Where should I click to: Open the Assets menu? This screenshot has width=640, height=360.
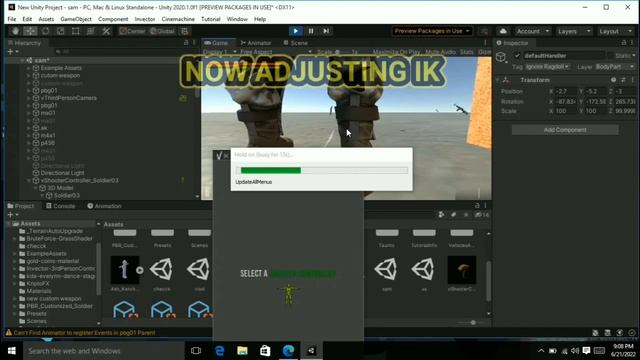click(x=46, y=19)
